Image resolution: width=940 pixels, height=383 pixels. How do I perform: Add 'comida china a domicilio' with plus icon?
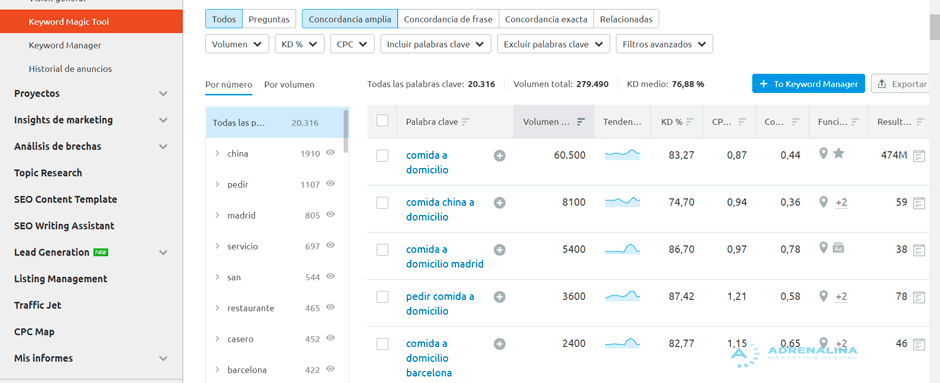point(499,203)
